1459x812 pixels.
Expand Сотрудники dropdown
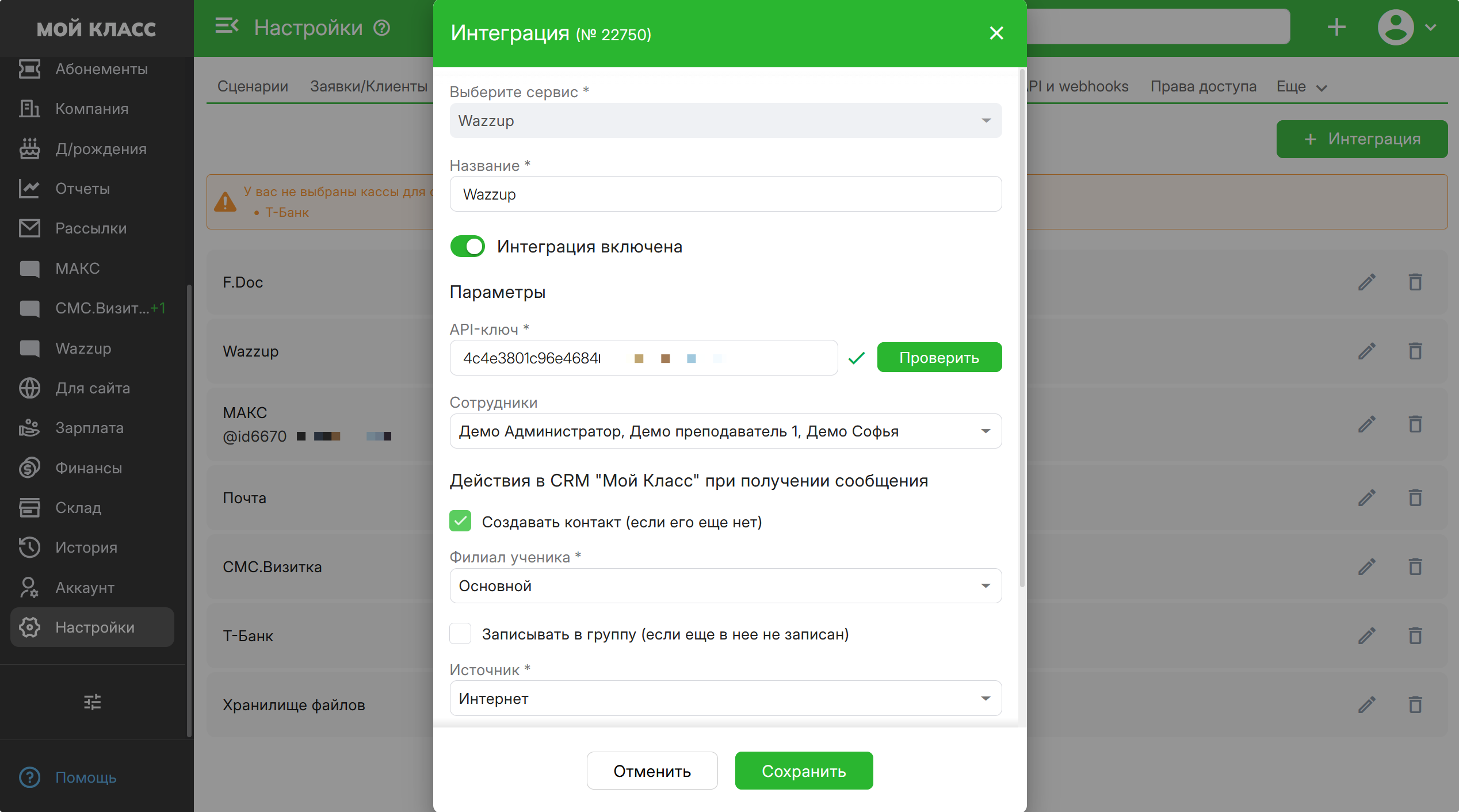[725, 431]
